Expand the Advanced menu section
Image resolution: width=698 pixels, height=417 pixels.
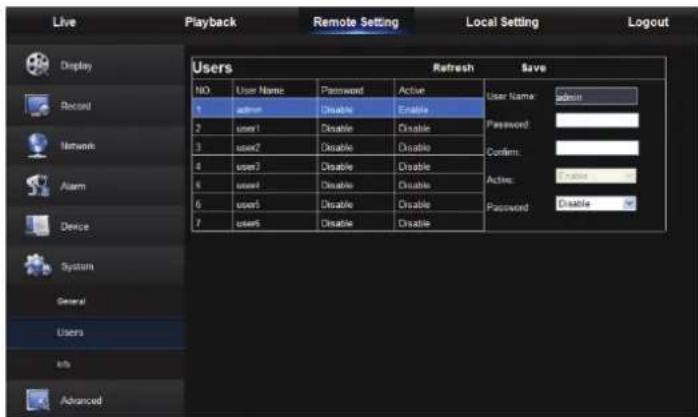(95, 400)
